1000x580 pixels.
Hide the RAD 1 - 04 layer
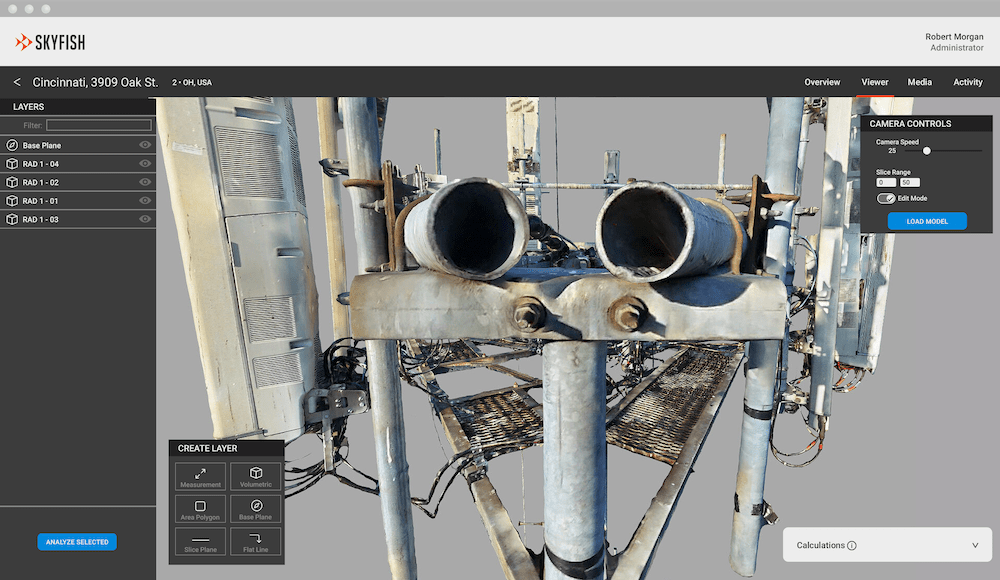pyautogui.click(x=145, y=163)
